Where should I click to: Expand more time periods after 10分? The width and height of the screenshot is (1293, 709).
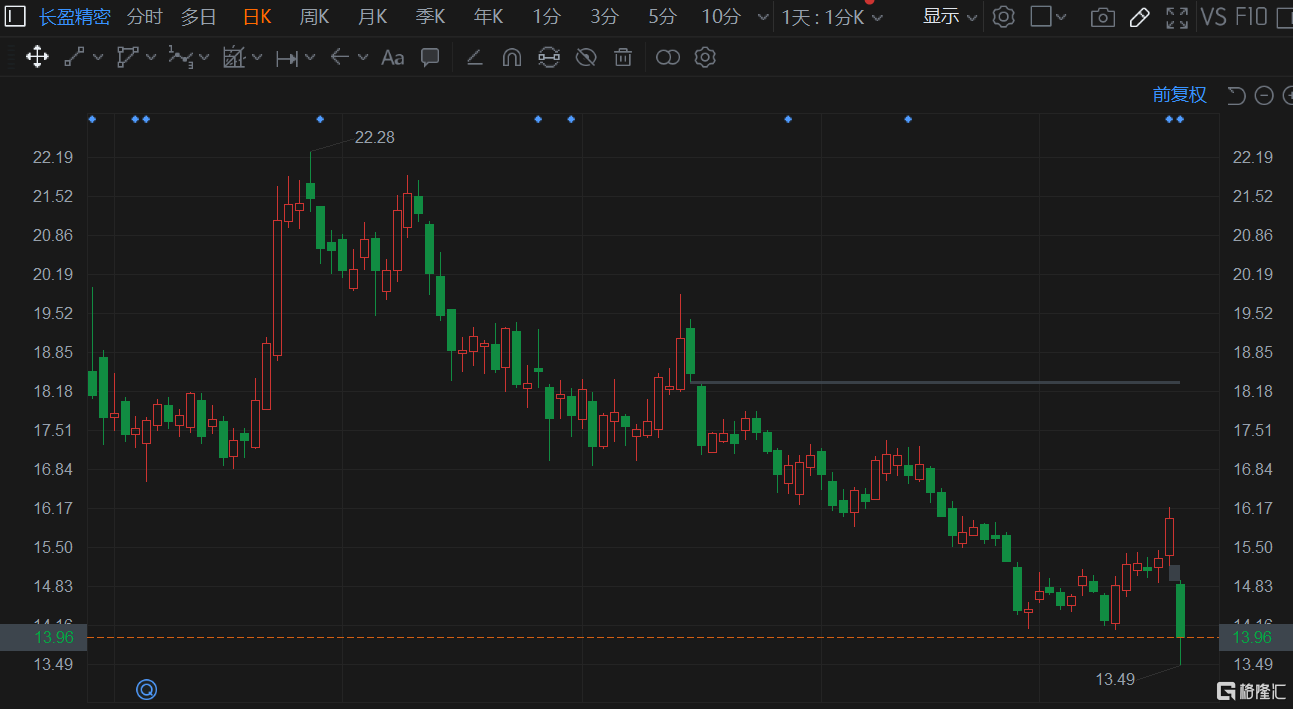764,17
